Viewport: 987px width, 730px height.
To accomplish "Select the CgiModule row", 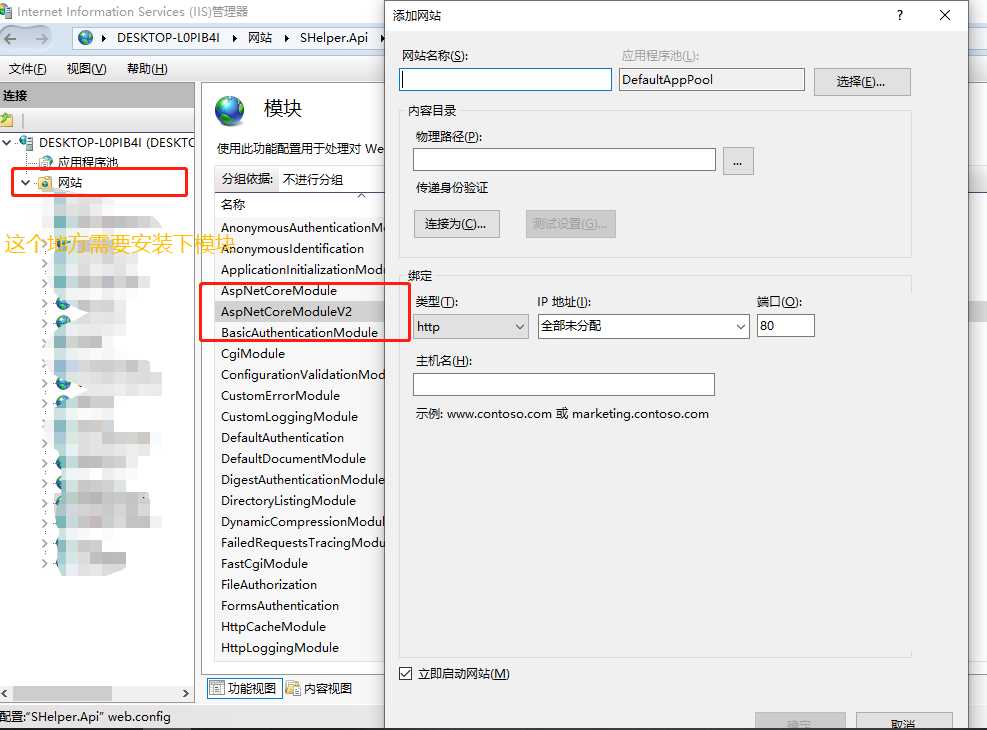I will [x=301, y=354].
